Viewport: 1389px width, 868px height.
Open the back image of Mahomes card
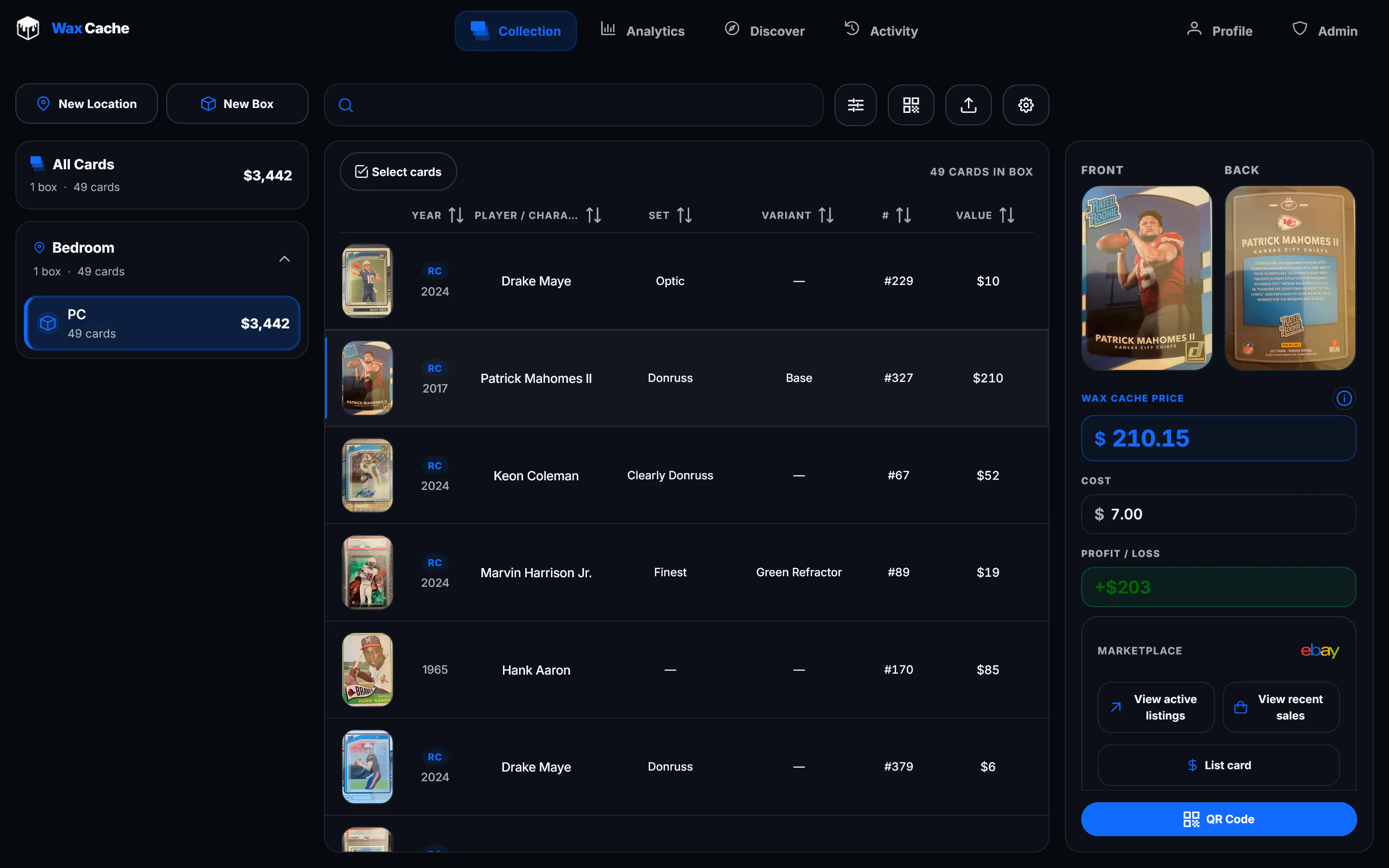(x=1290, y=278)
